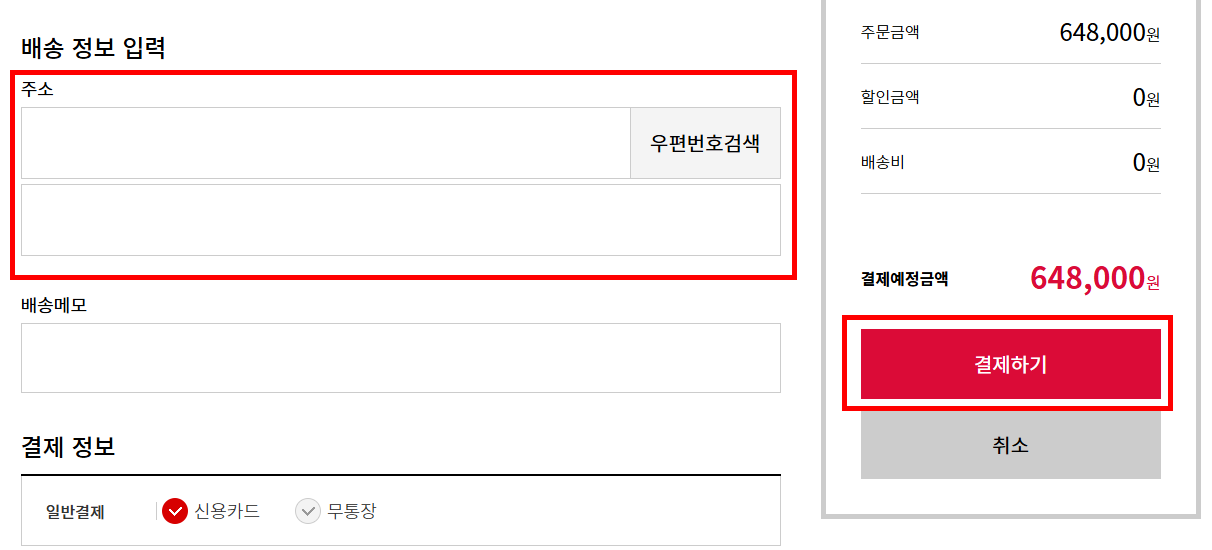Image resolution: width=1212 pixels, height=550 pixels.
Task: Click the 할인금액 row label
Action: pyautogui.click(x=890, y=97)
